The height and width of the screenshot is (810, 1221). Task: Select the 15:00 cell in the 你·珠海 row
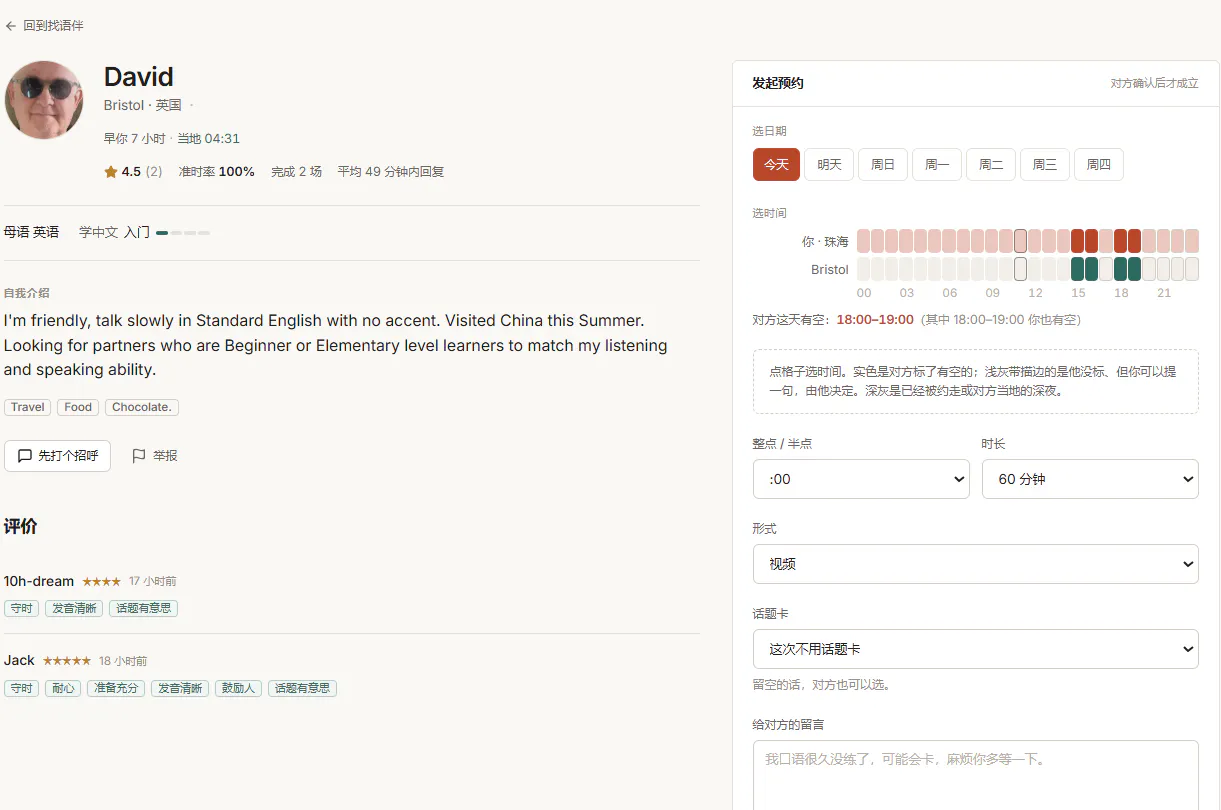click(1078, 241)
